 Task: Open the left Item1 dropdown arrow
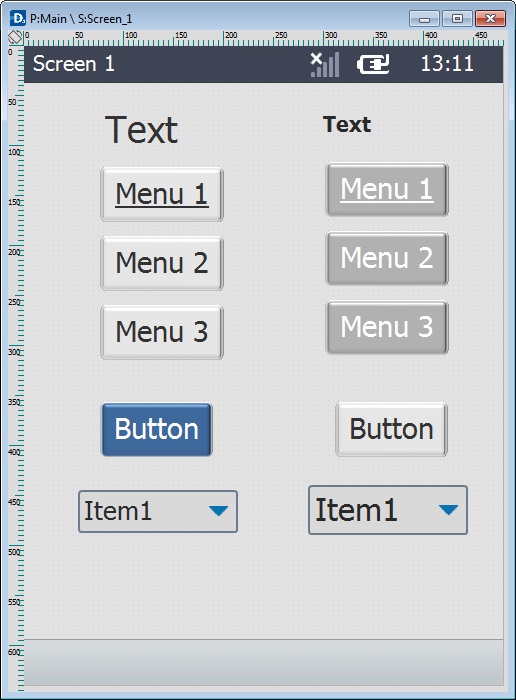tap(218, 511)
